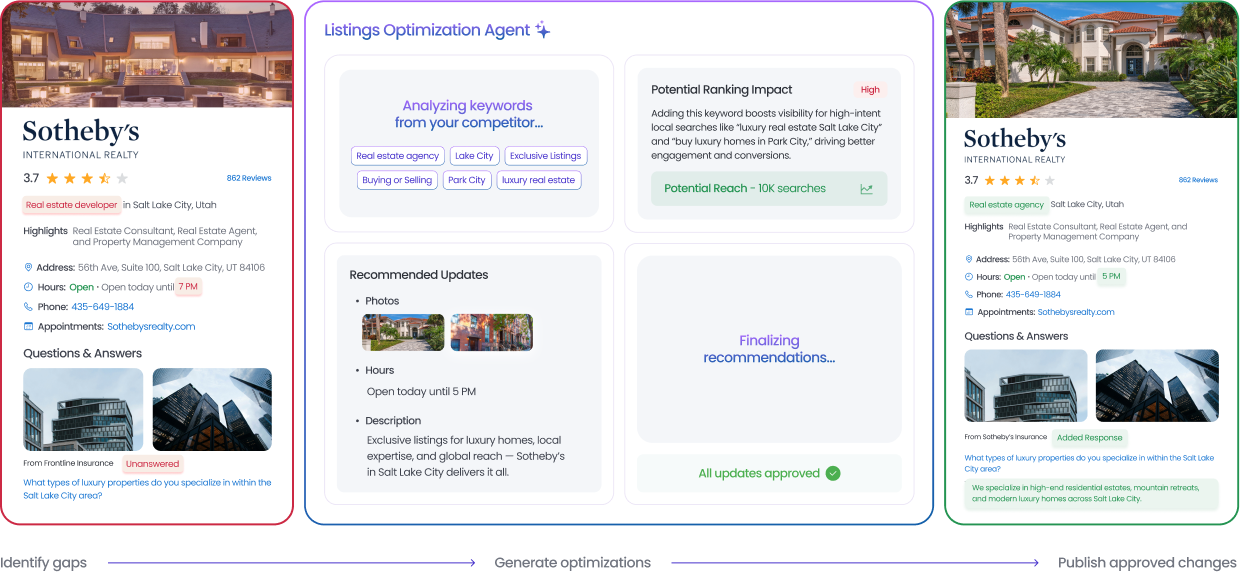
Task: Click the first recommended house photo thumbnail
Action: click(403, 332)
